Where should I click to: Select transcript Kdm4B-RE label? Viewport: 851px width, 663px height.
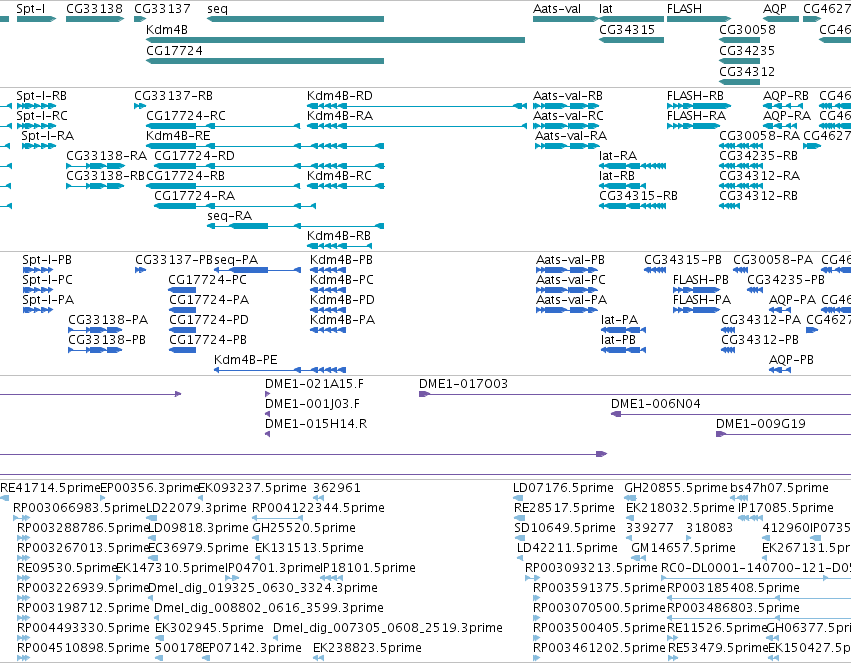[x=178, y=136]
